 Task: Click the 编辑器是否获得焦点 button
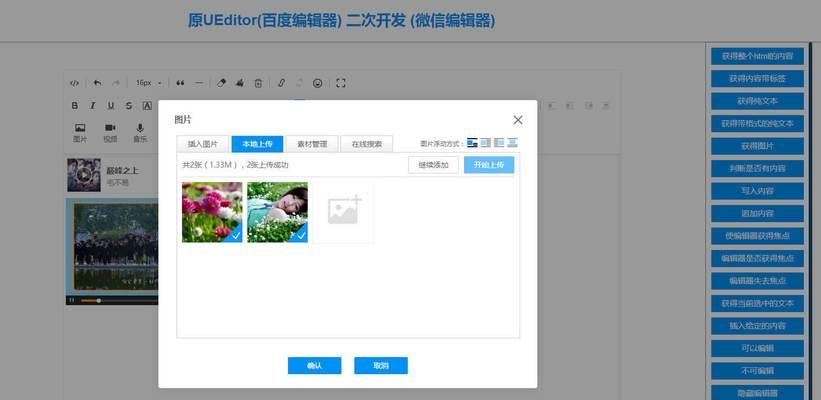[x=757, y=259]
